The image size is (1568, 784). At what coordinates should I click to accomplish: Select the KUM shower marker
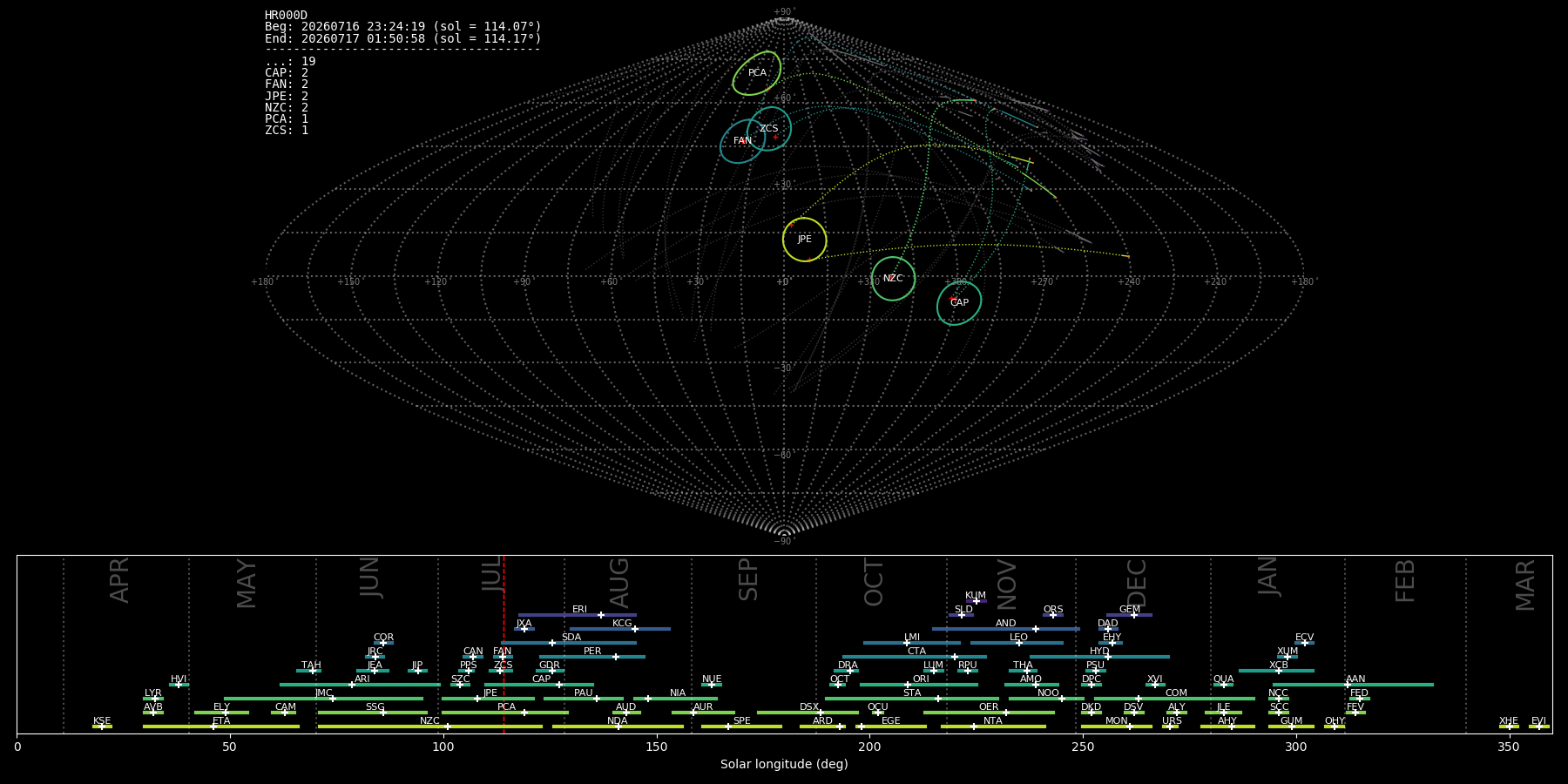(976, 601)
